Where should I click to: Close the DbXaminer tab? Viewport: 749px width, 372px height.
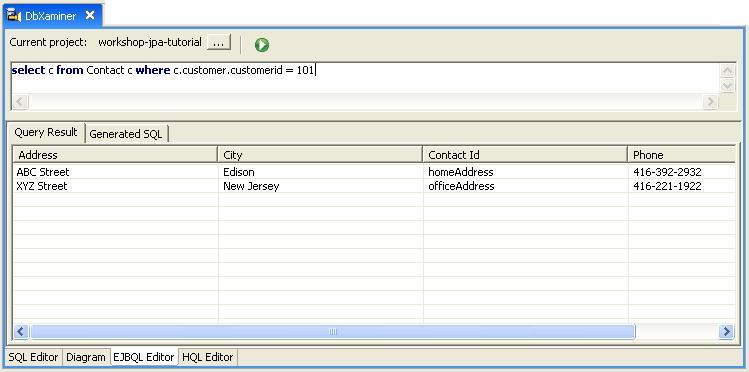point(90,15)
